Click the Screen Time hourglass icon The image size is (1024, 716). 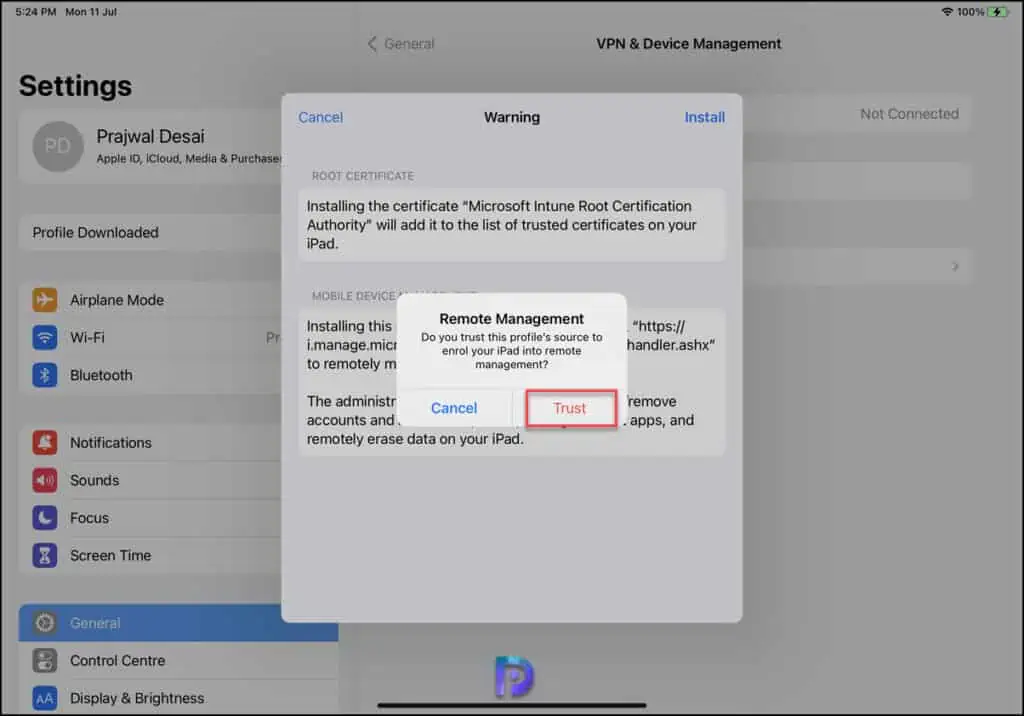44,556
